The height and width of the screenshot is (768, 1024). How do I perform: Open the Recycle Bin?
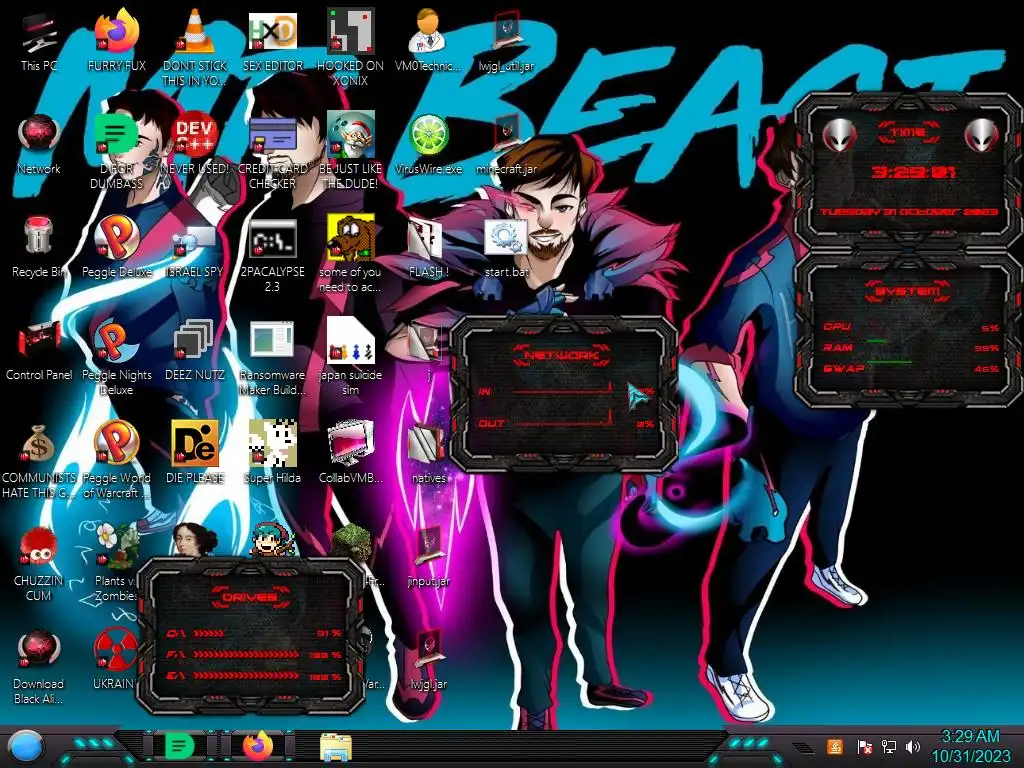click(x=39, y=248)
